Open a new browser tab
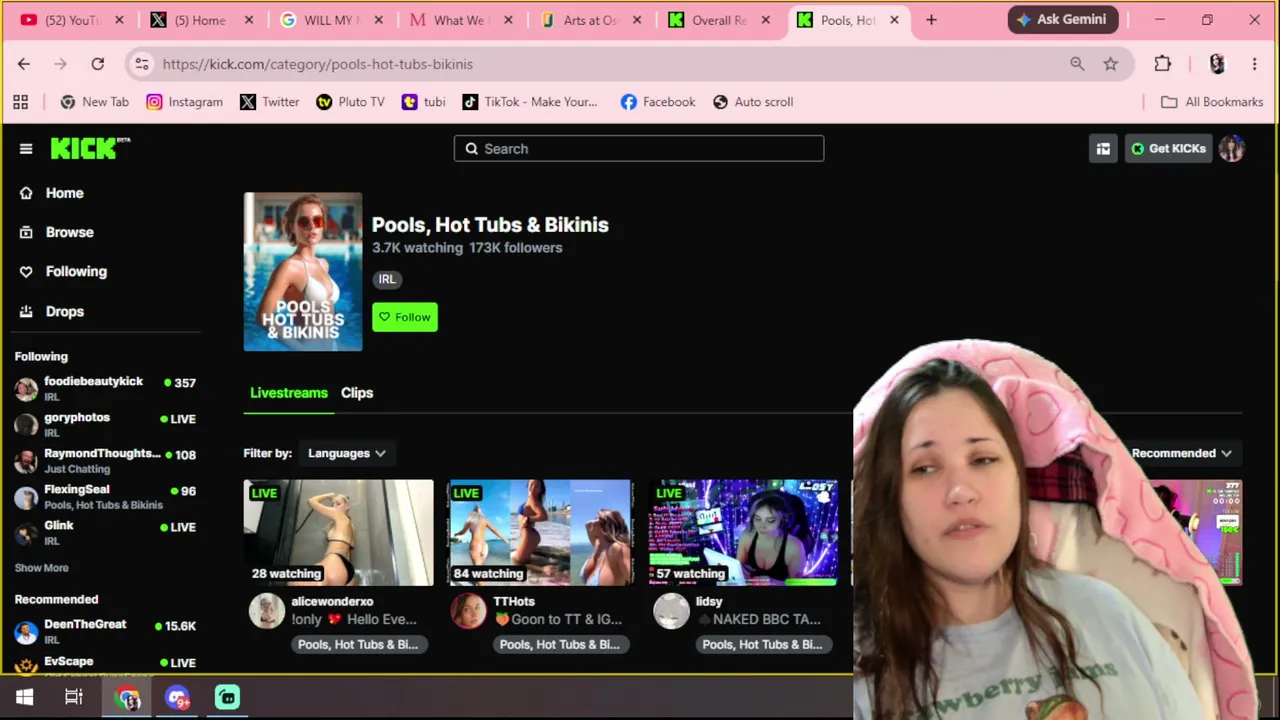This screenshot has width=1280, height=720. tap(931, 20)
